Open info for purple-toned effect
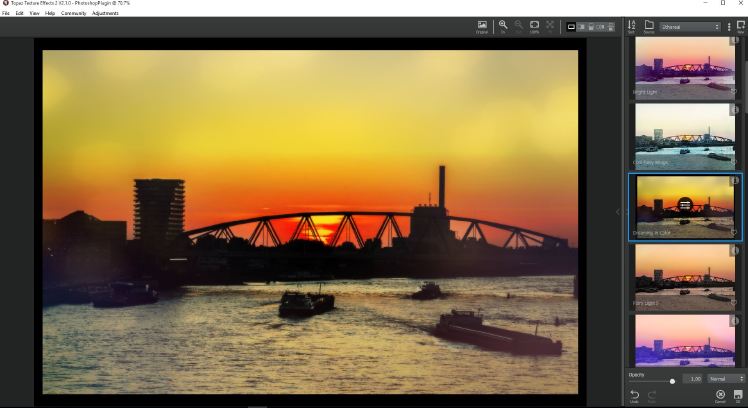Image resolution: width=748 pixels, height=408 pixels. (x=735, y=321)
